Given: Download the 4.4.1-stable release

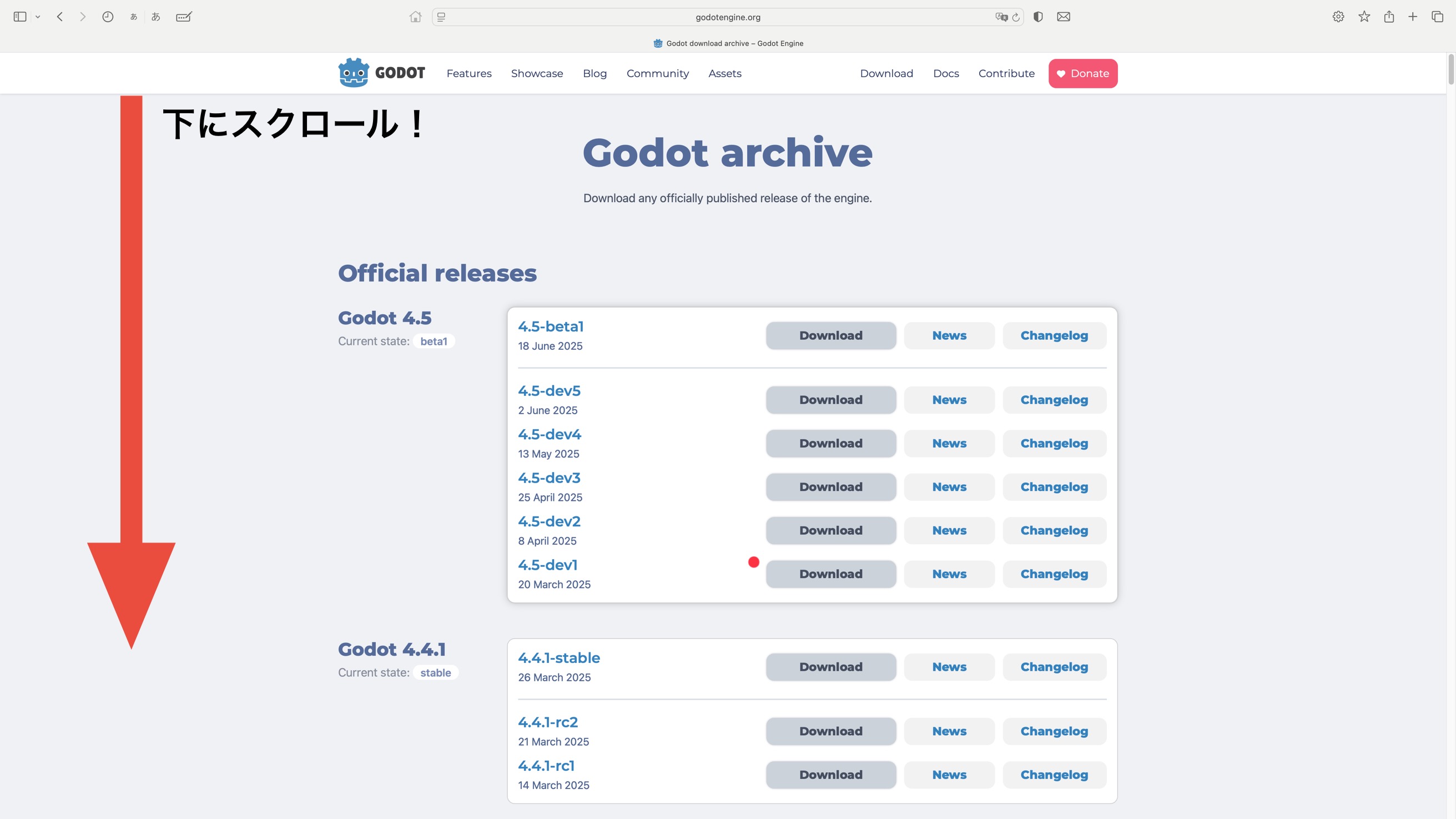Looking at the screenshot, I should [830, 667].
